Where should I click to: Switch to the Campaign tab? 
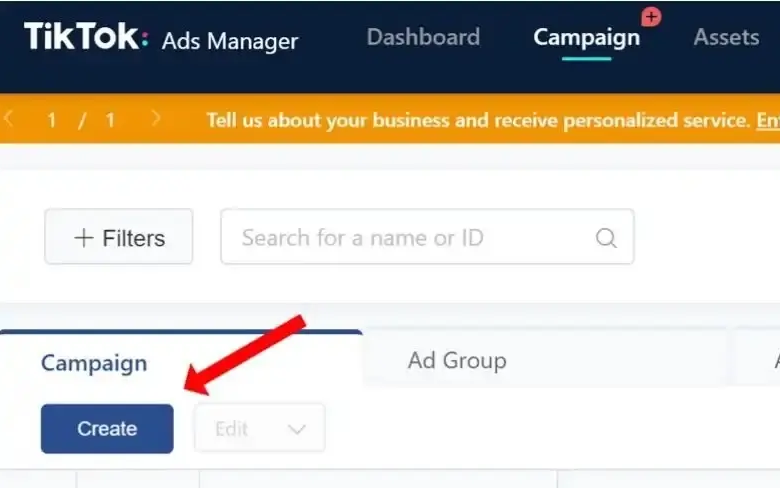pyautogui.click(x=94, y=363)
